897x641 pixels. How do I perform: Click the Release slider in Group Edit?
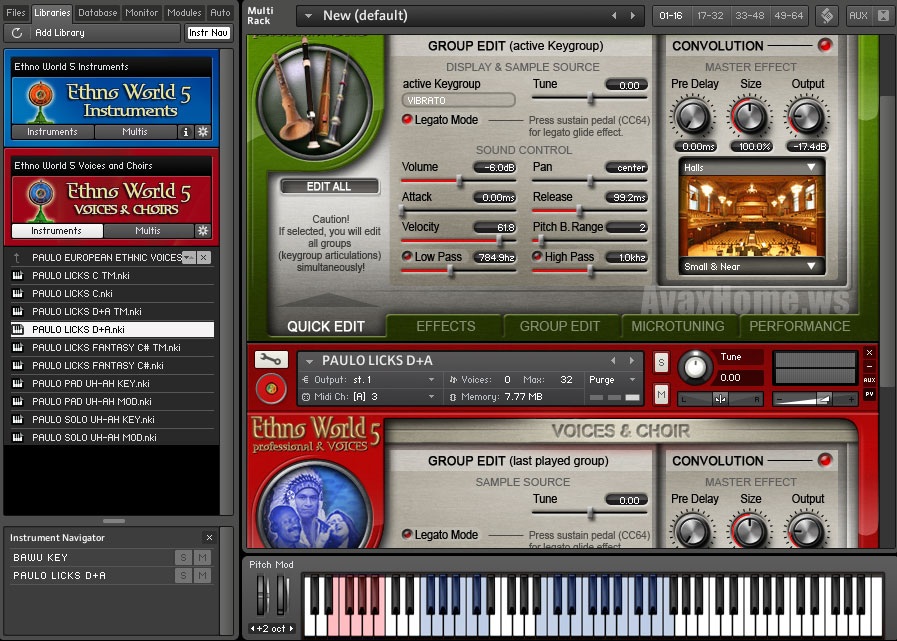tap(589, 211)
